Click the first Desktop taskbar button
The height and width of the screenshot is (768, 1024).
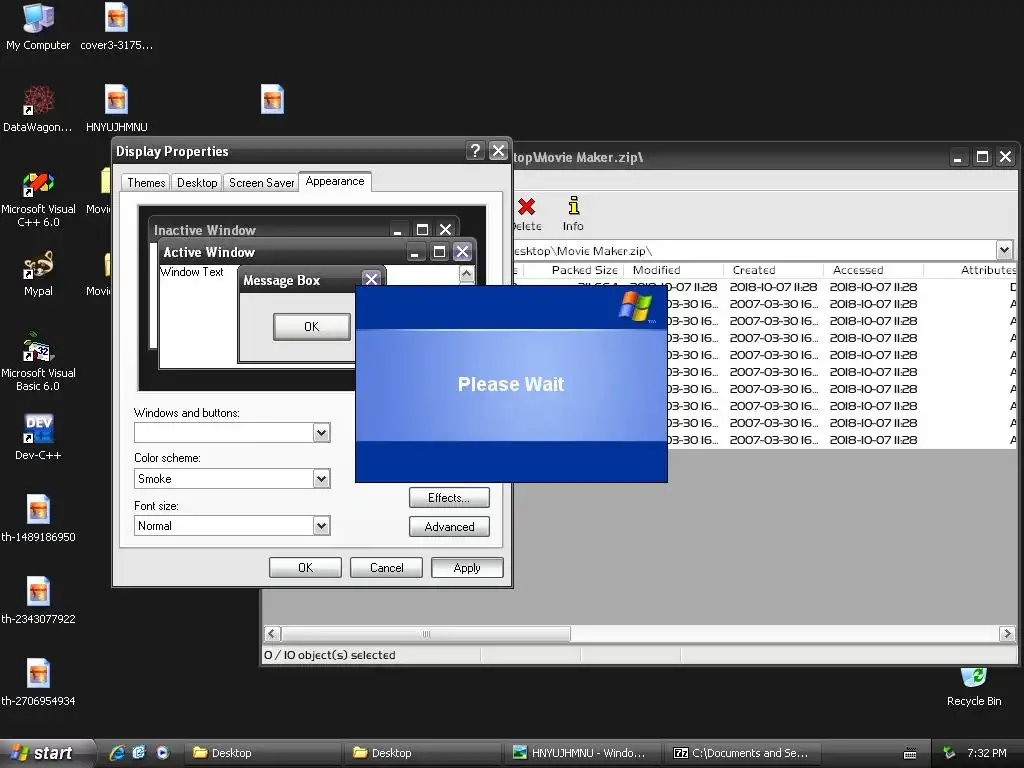click(x=263, y=753)
